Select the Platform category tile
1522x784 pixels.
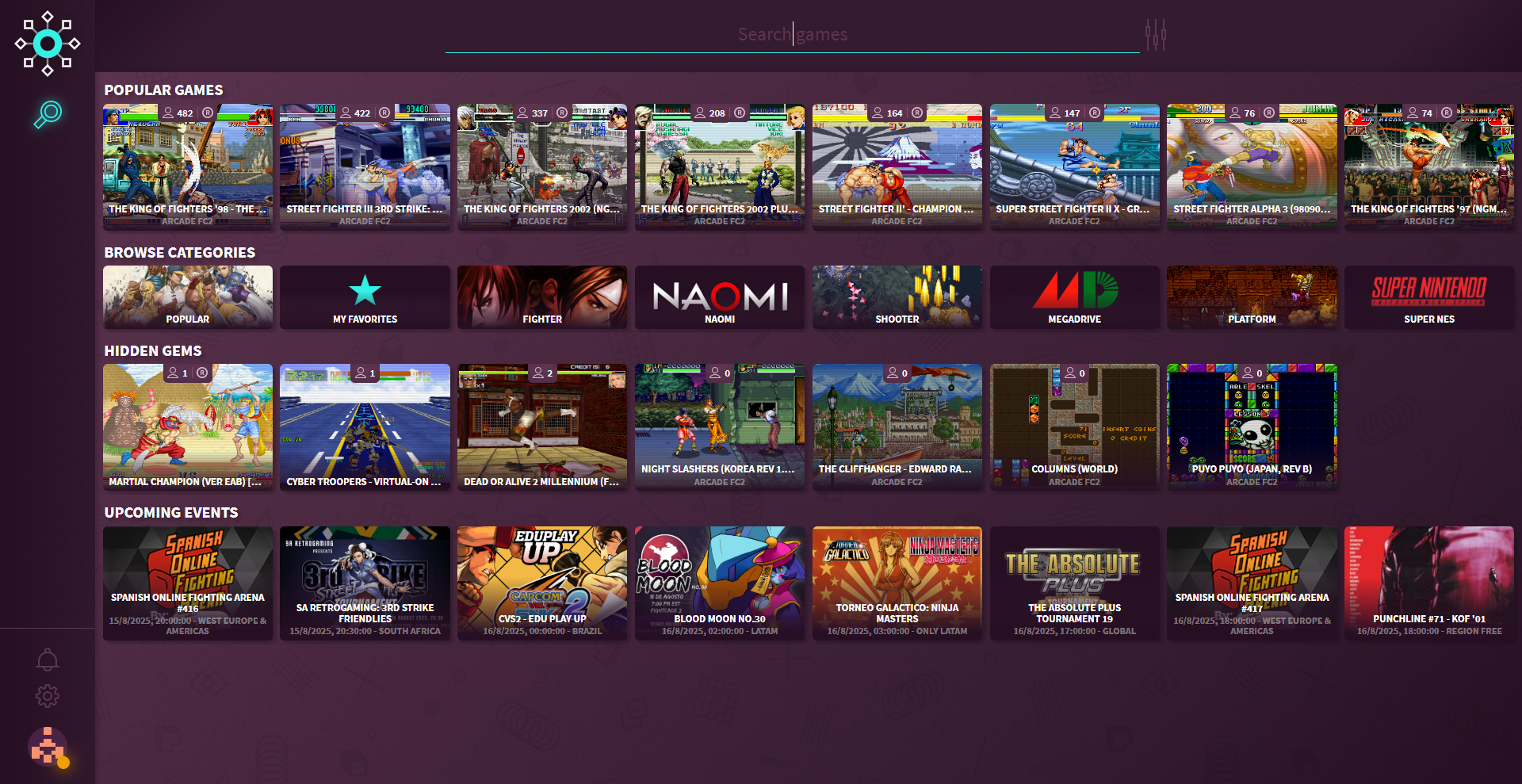click(x=1252, y=297)
